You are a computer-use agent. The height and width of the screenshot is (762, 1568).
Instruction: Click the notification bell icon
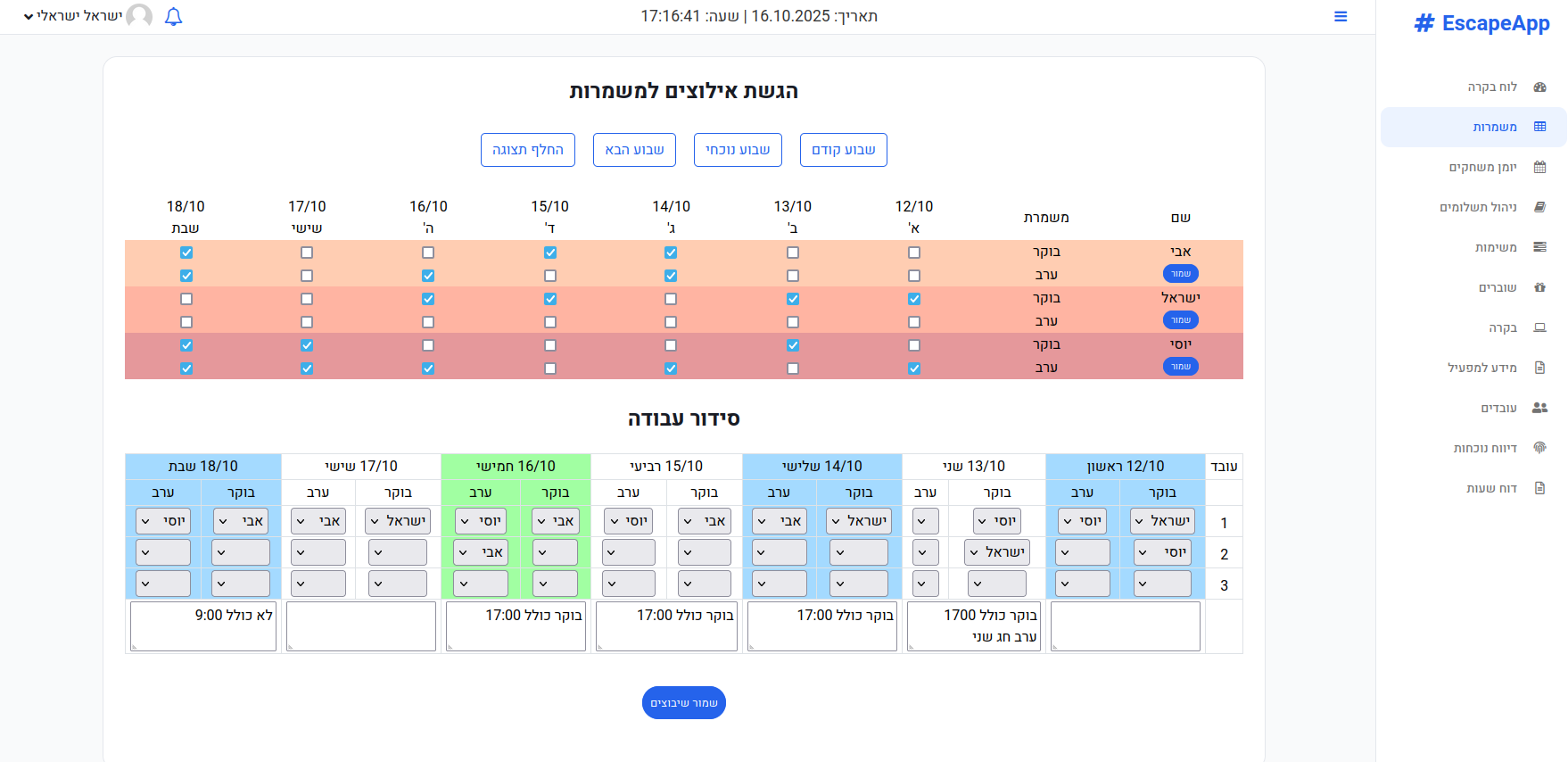(174, 17)
